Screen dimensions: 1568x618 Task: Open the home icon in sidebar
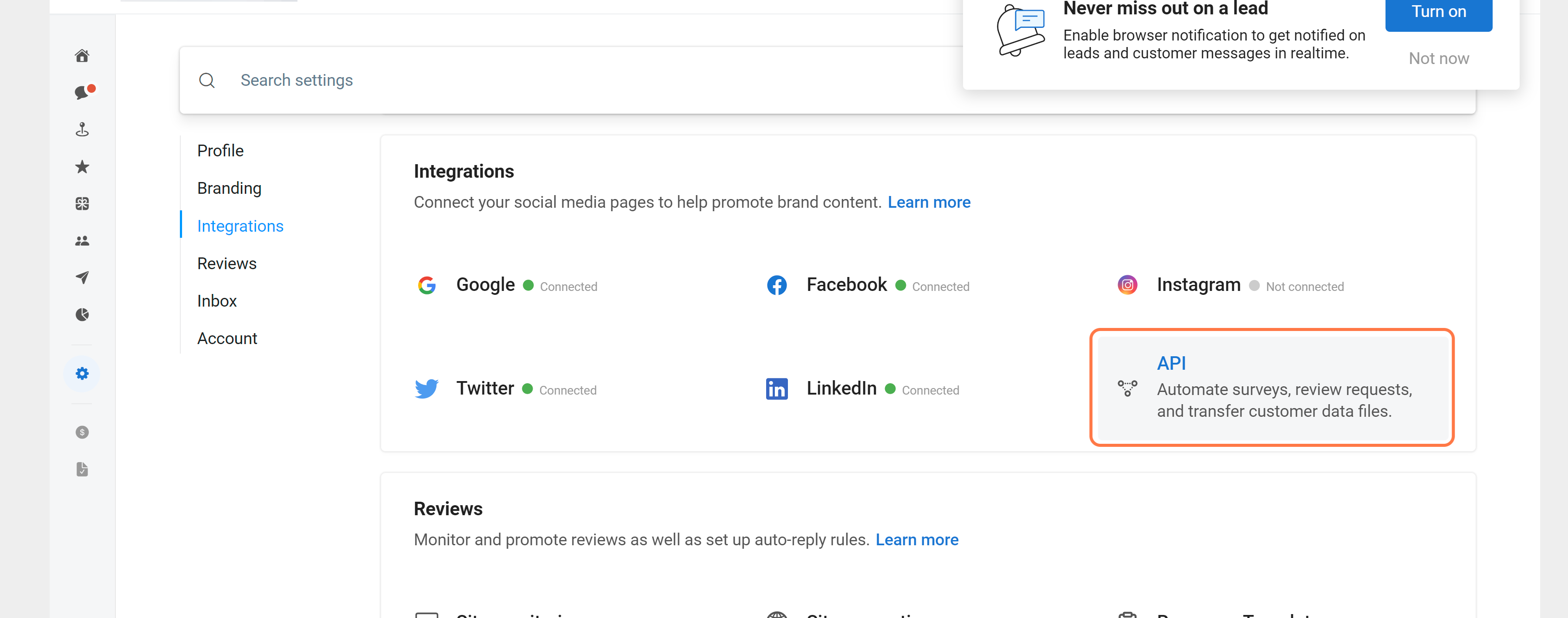point(82,56)
